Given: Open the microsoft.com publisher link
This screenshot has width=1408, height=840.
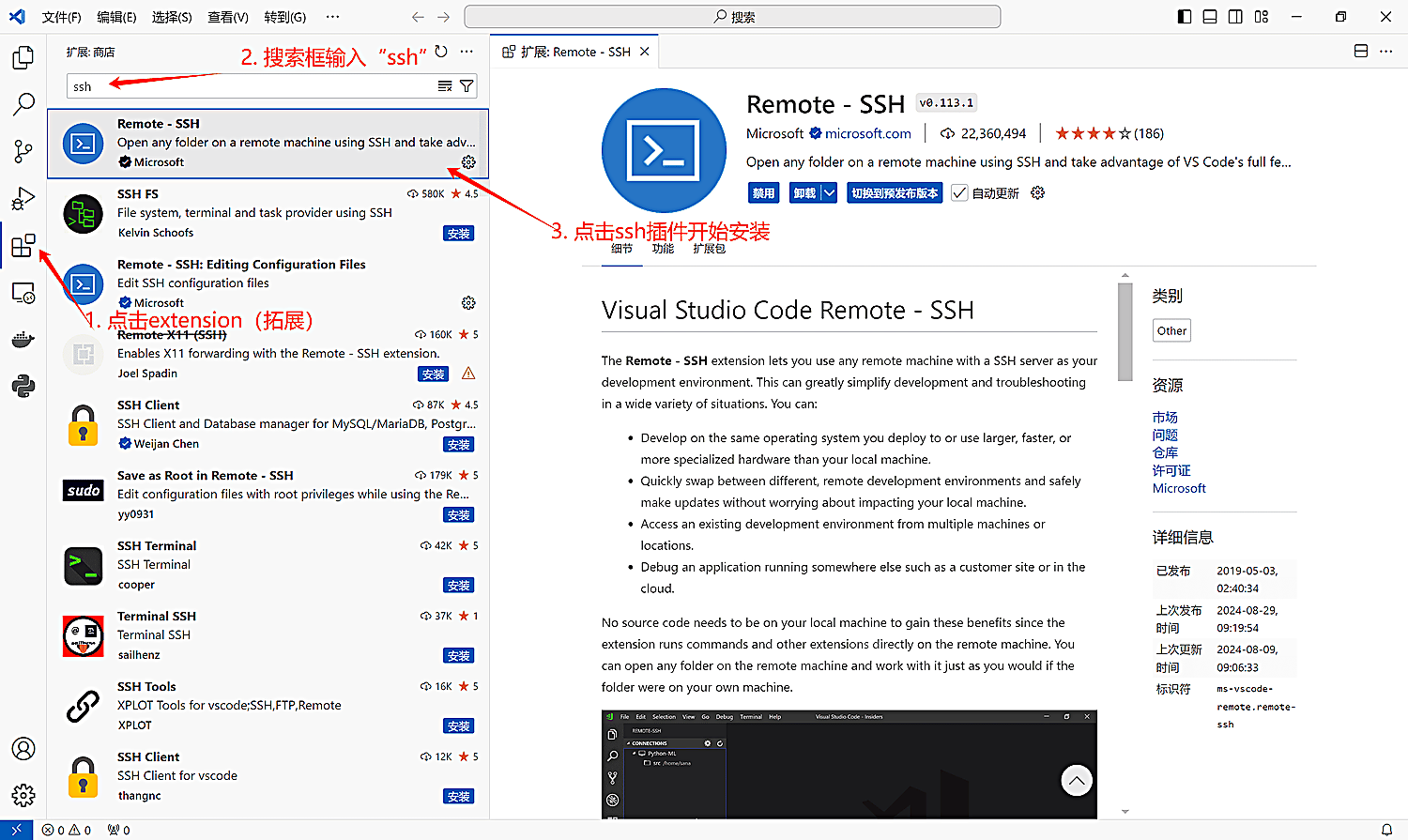Looking at the screenshot, I should pyautogui.click(x=868, y=133).
